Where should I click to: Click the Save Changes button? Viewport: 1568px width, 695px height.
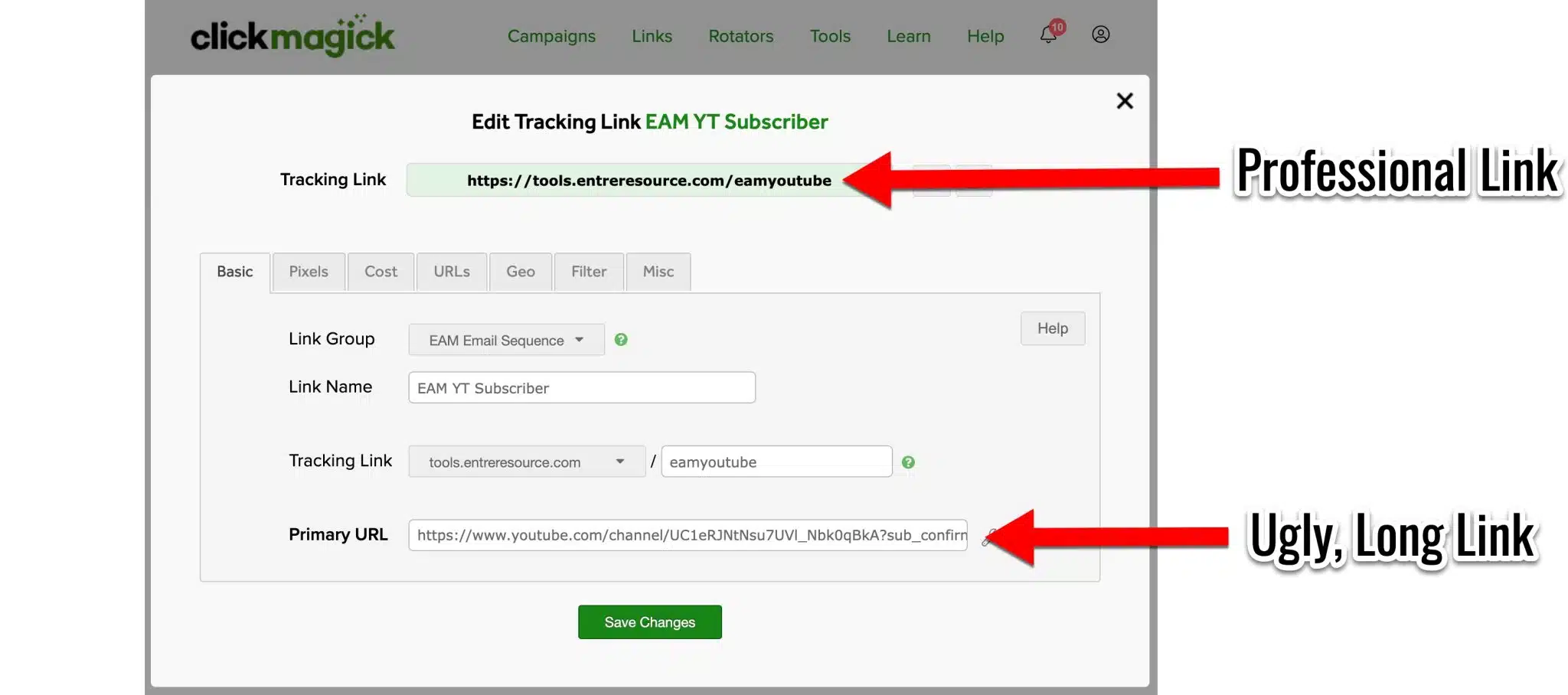[649, 622]
